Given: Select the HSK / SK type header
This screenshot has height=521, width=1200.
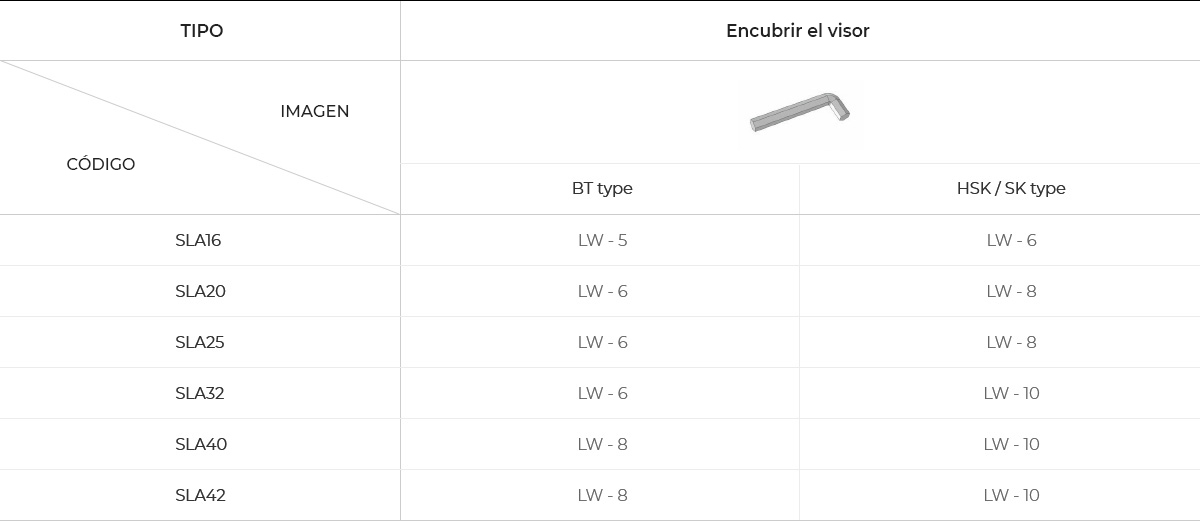Looking at the screenshot, I should tap(1011, 188).
